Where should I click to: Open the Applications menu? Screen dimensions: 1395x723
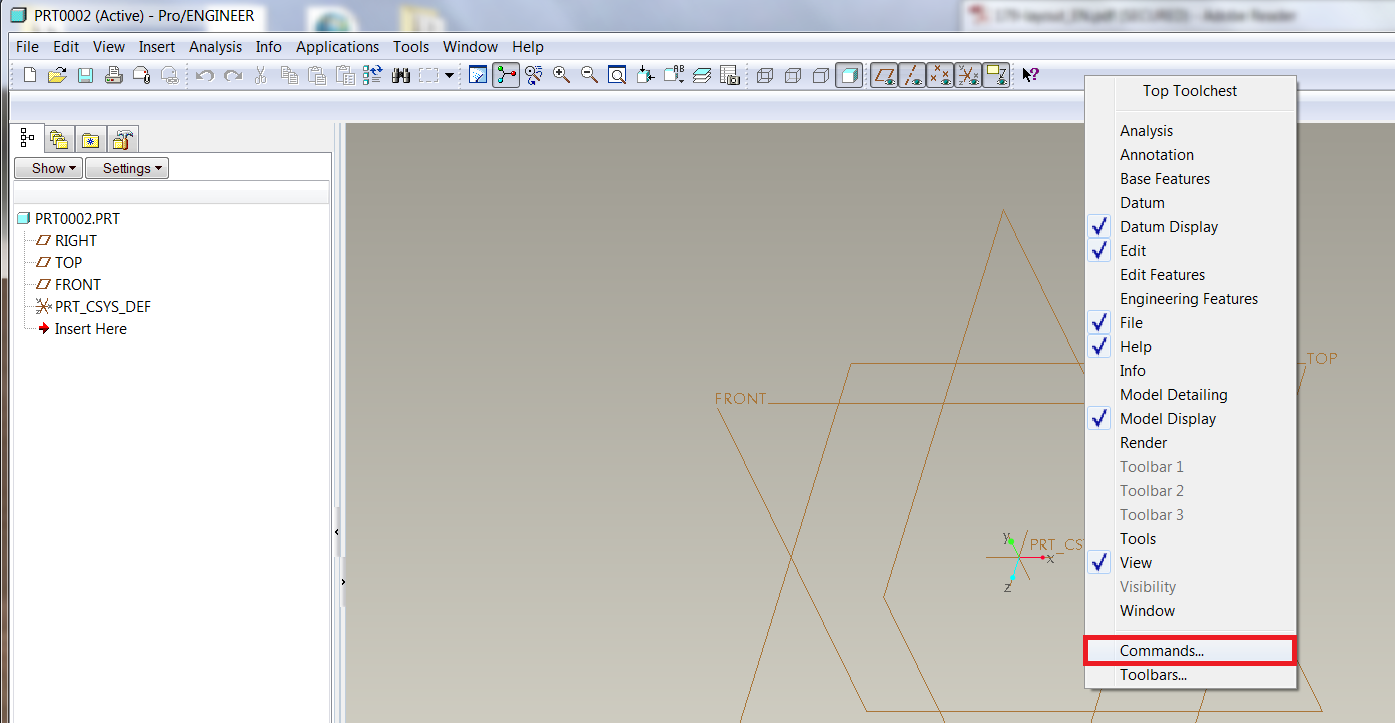(x=338, y=47)
